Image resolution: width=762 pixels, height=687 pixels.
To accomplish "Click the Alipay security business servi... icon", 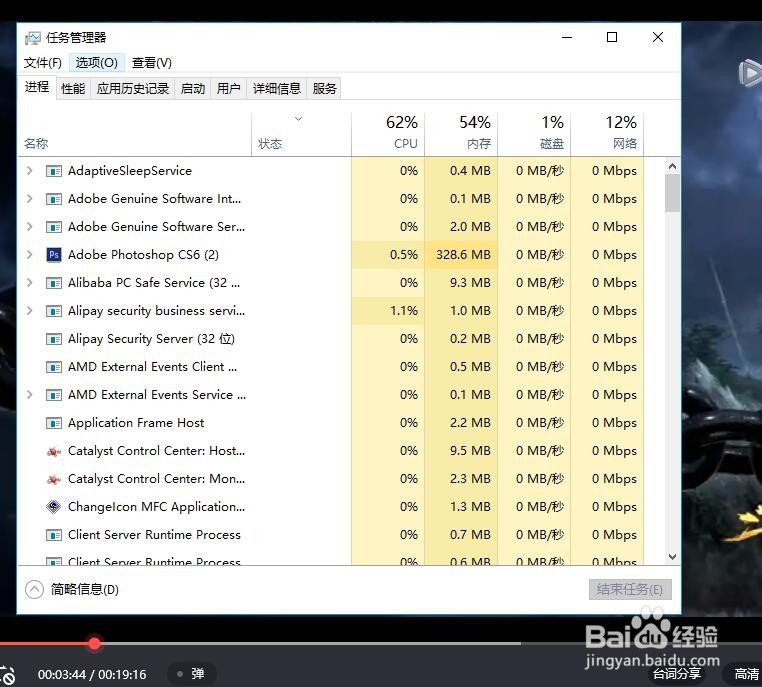I will point(53,311).
